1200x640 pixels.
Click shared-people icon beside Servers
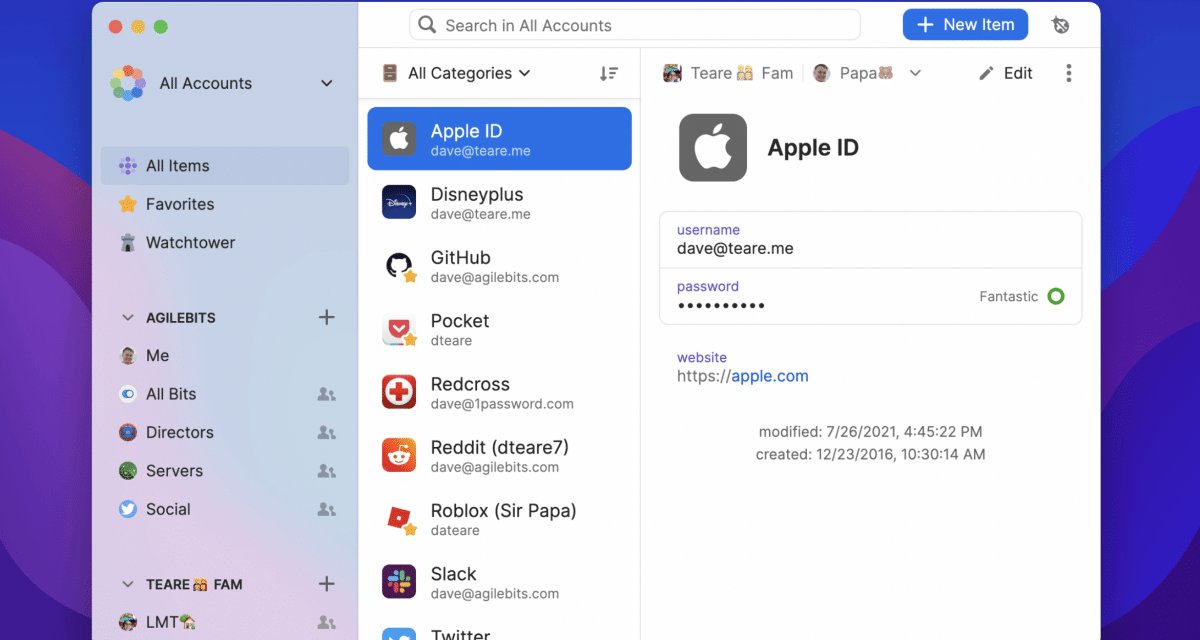click(x=326, y=470)
